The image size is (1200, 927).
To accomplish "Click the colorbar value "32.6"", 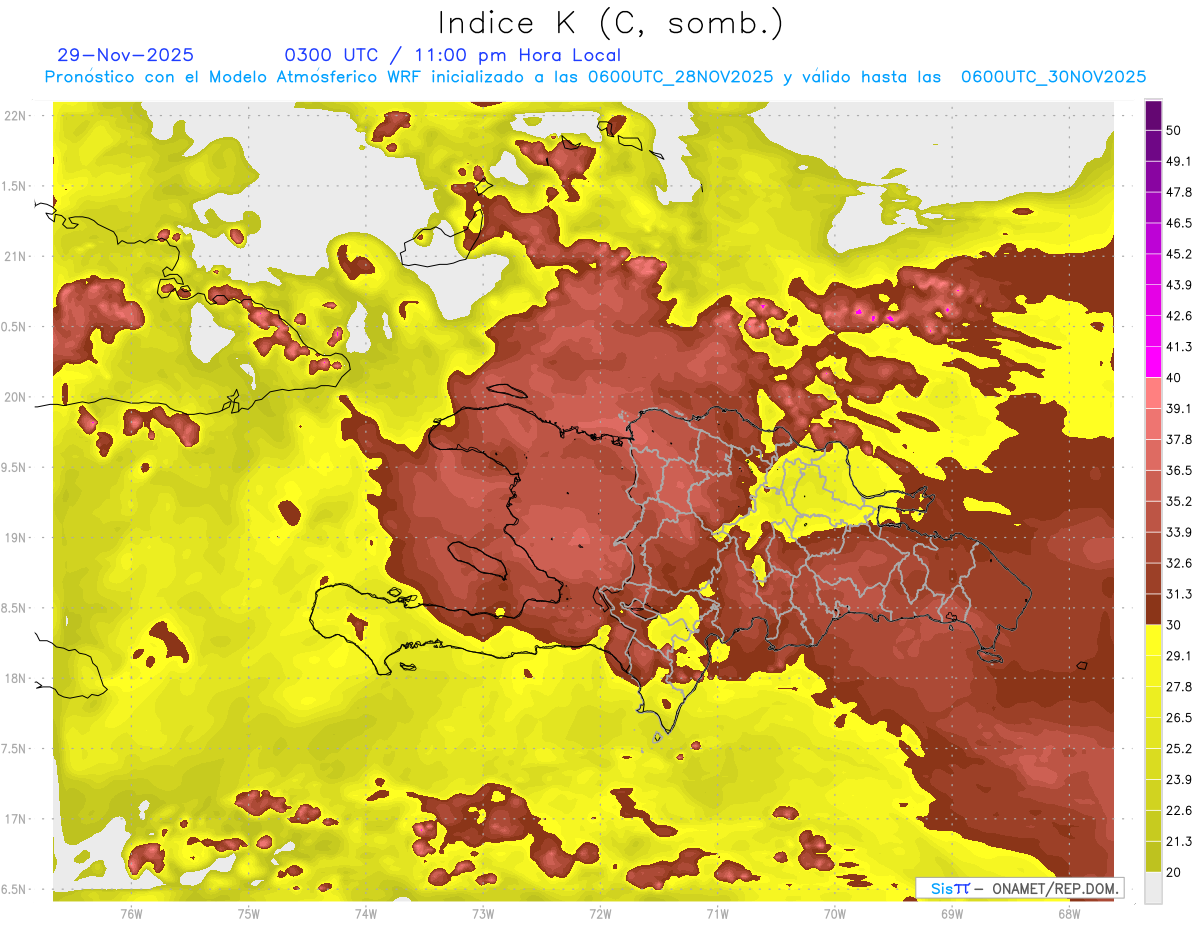I will click(x=1178, y=563).
